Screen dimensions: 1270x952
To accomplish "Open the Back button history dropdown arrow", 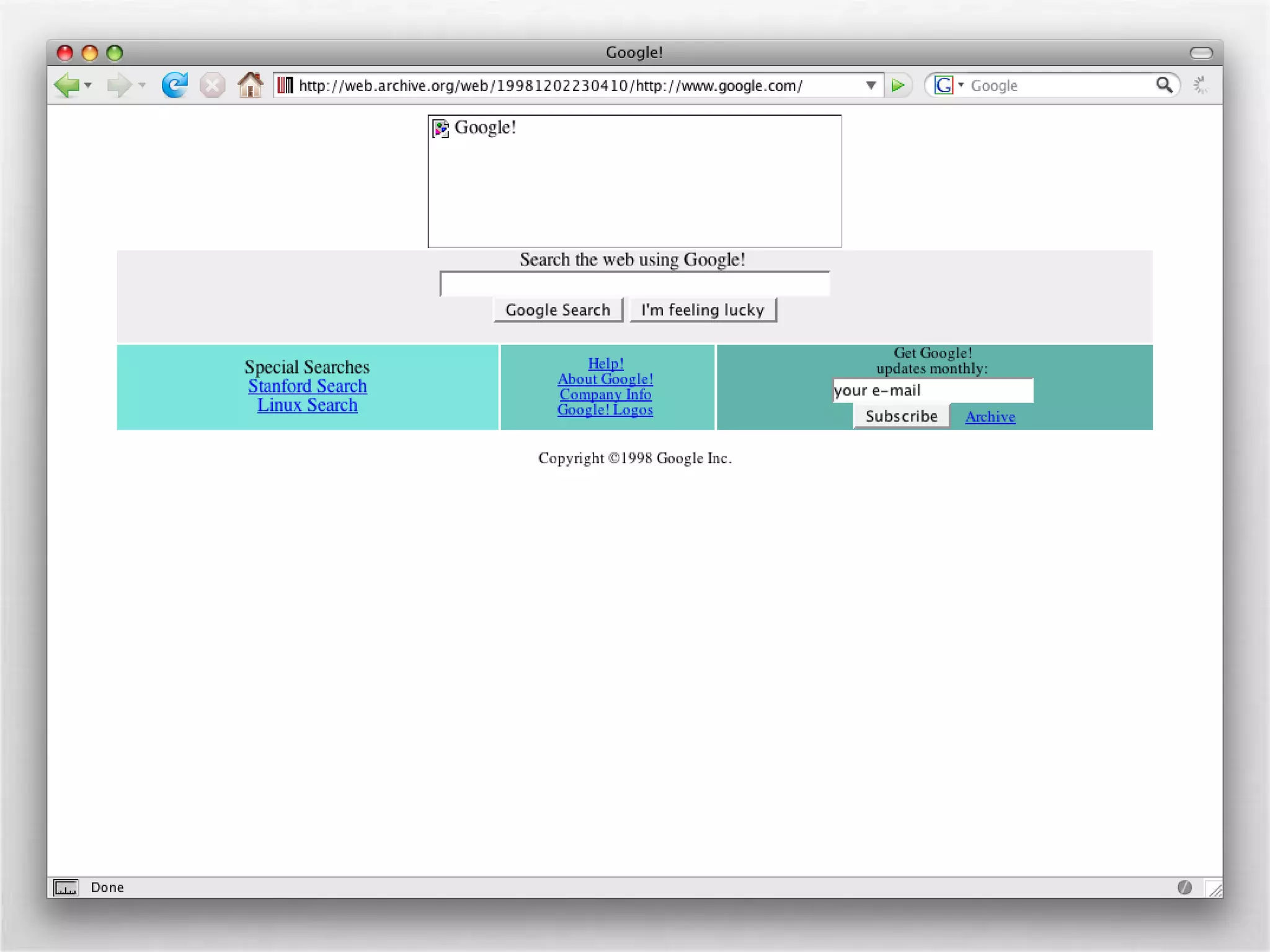I will (89, 85).
